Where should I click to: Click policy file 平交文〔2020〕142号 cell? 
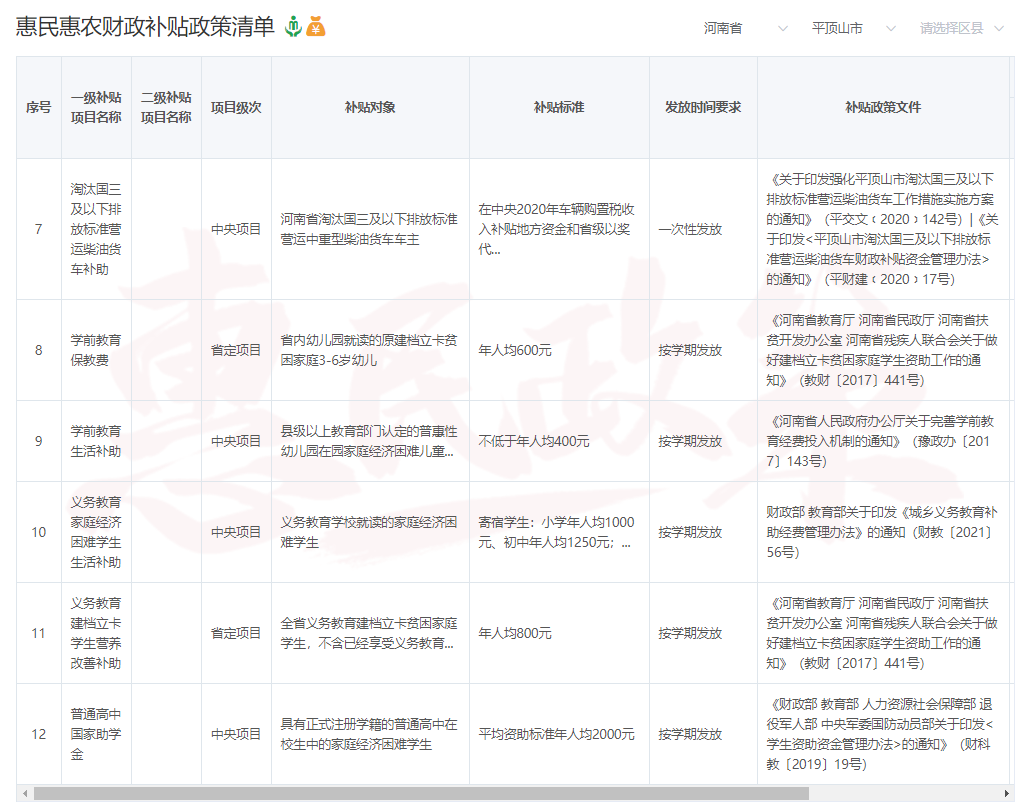[882, 229]
